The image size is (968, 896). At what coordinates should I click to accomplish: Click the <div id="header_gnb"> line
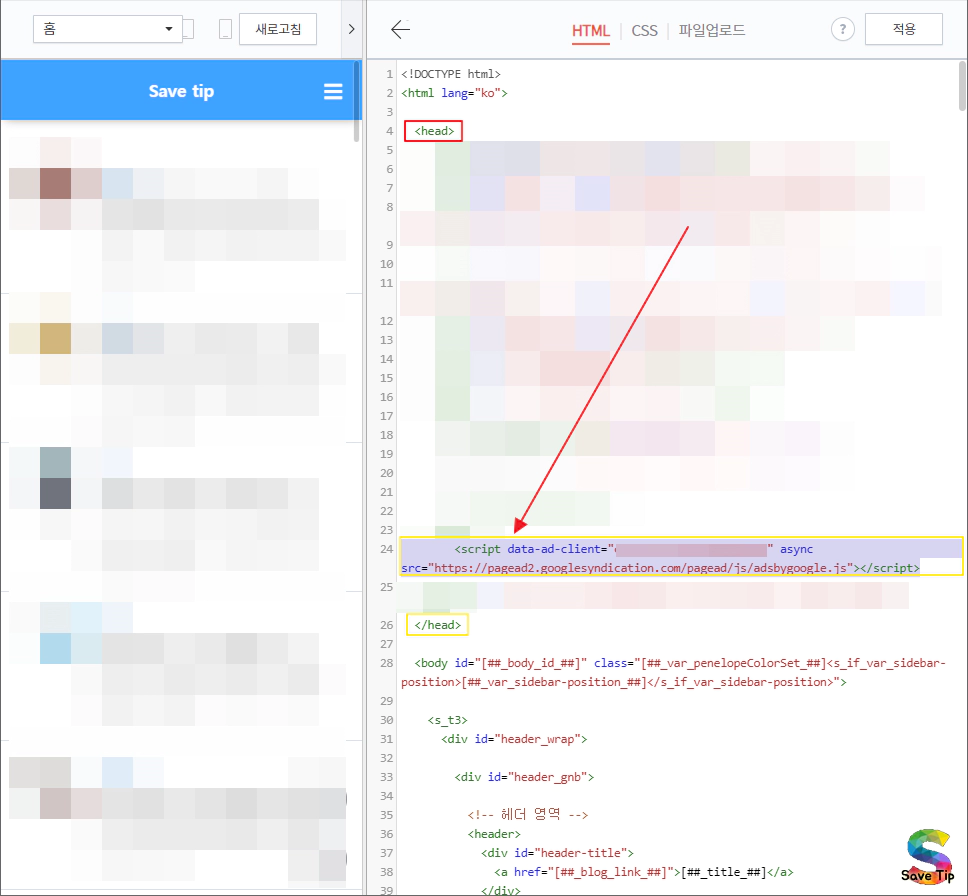pyautogui.click(x=524, y=777)
